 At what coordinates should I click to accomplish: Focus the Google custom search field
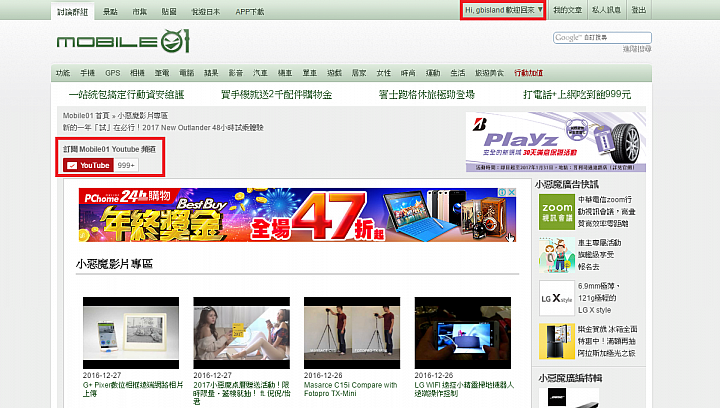point(602,38)
